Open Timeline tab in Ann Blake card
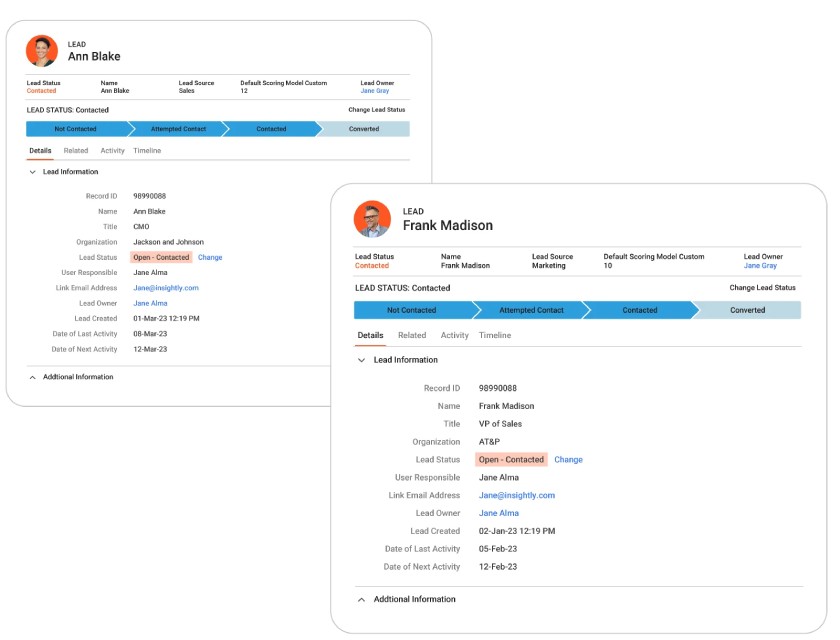 coord(147,150)
